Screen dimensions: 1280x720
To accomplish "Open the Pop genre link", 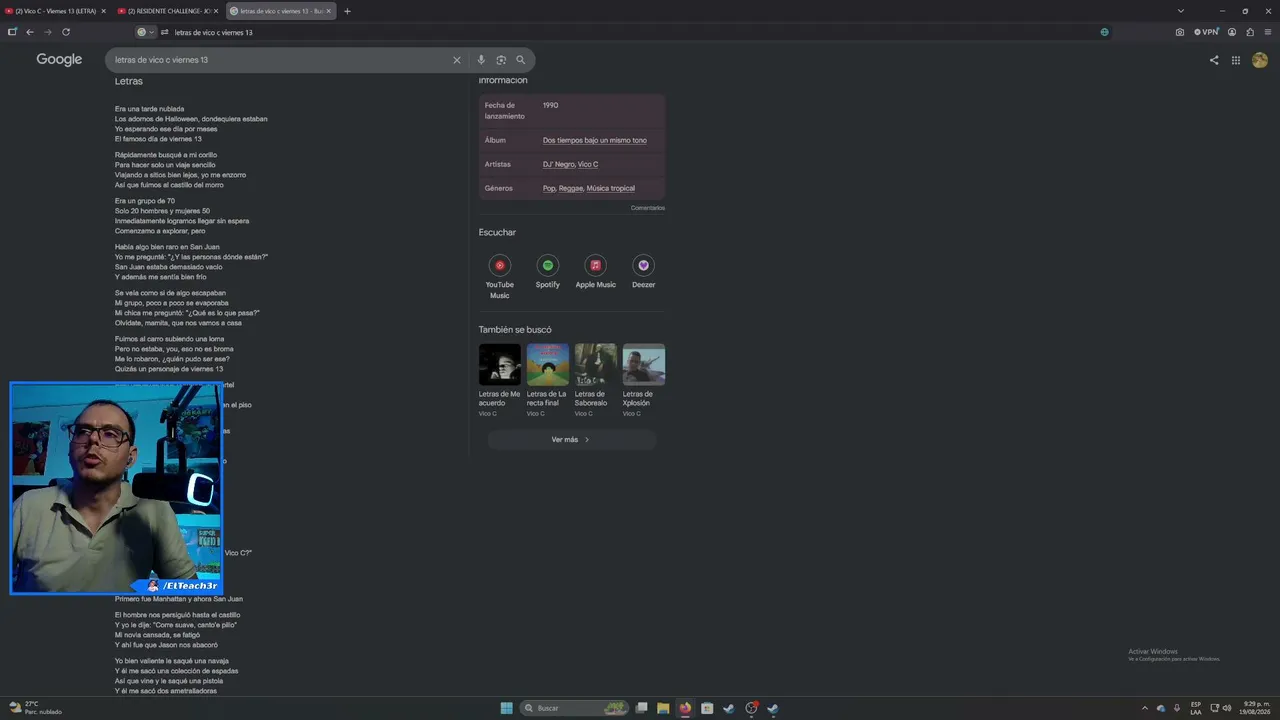I will [549, 188].
